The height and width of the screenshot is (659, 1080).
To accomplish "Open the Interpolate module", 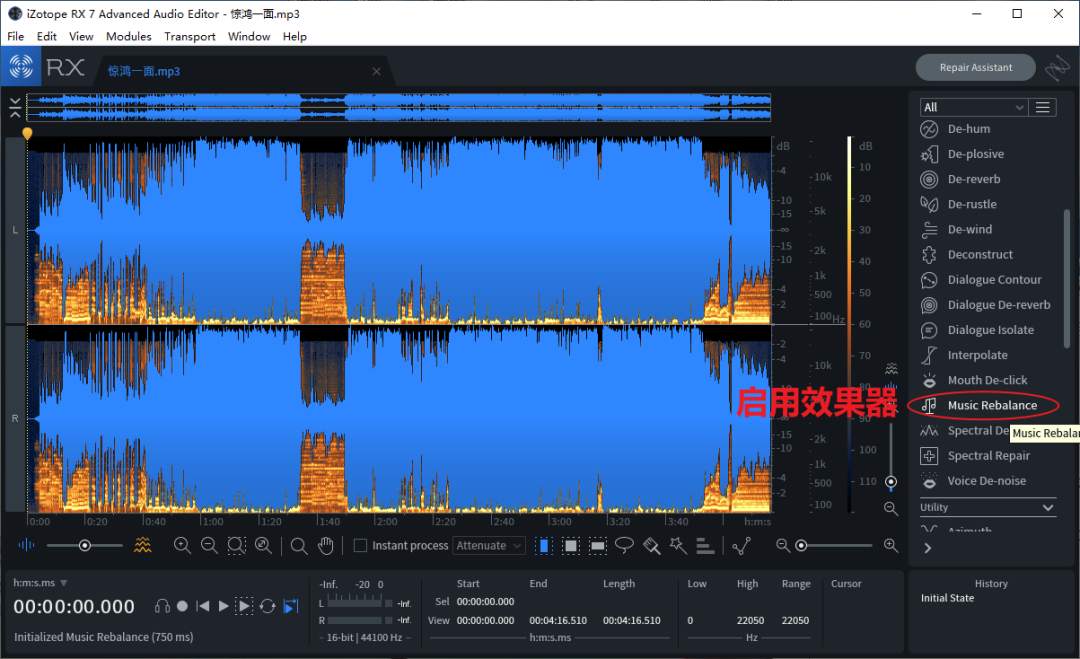I will point(986,355).
